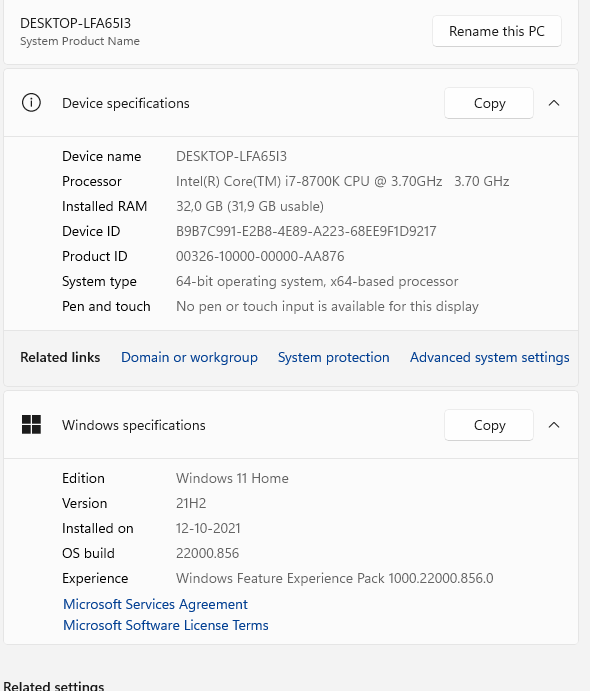Screen dimensions: 590x691
Task: Select the Windows Feature Experience Pack value
Action: coord(334,578)
